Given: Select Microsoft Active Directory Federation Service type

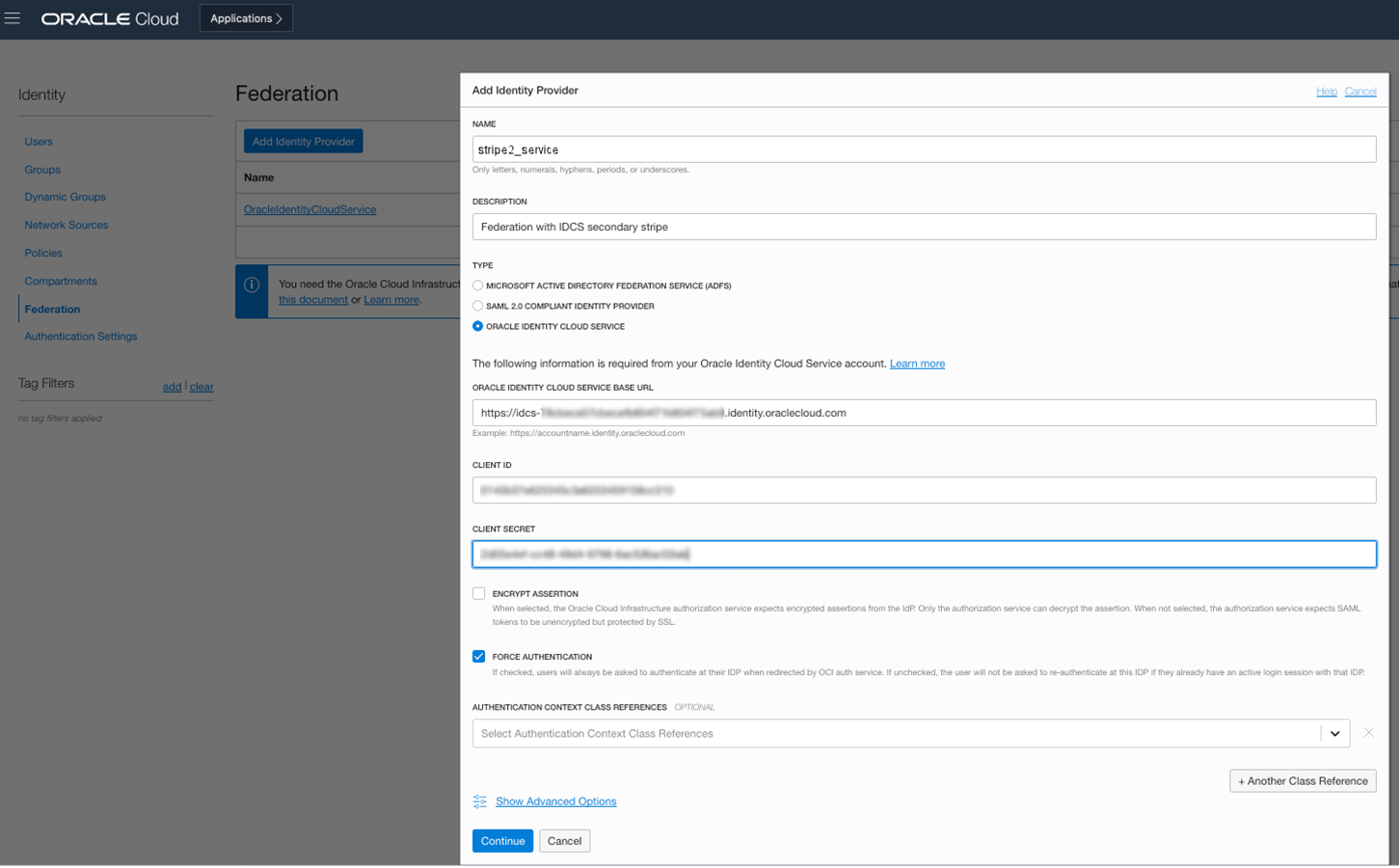Looking at the screenshot, I should (x=478, y=285).
